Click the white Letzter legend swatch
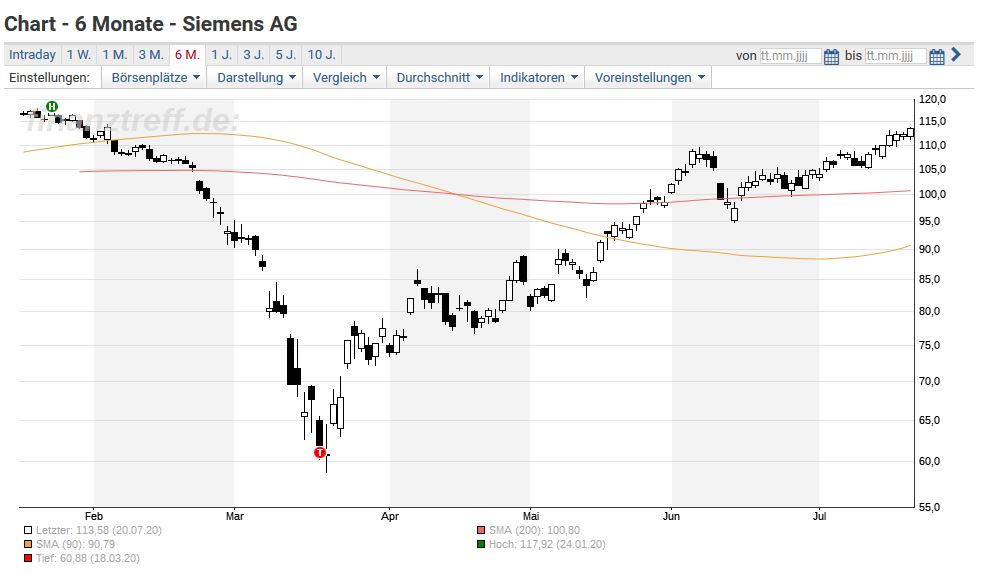The image size is (983, 574). tap(28, 530)
